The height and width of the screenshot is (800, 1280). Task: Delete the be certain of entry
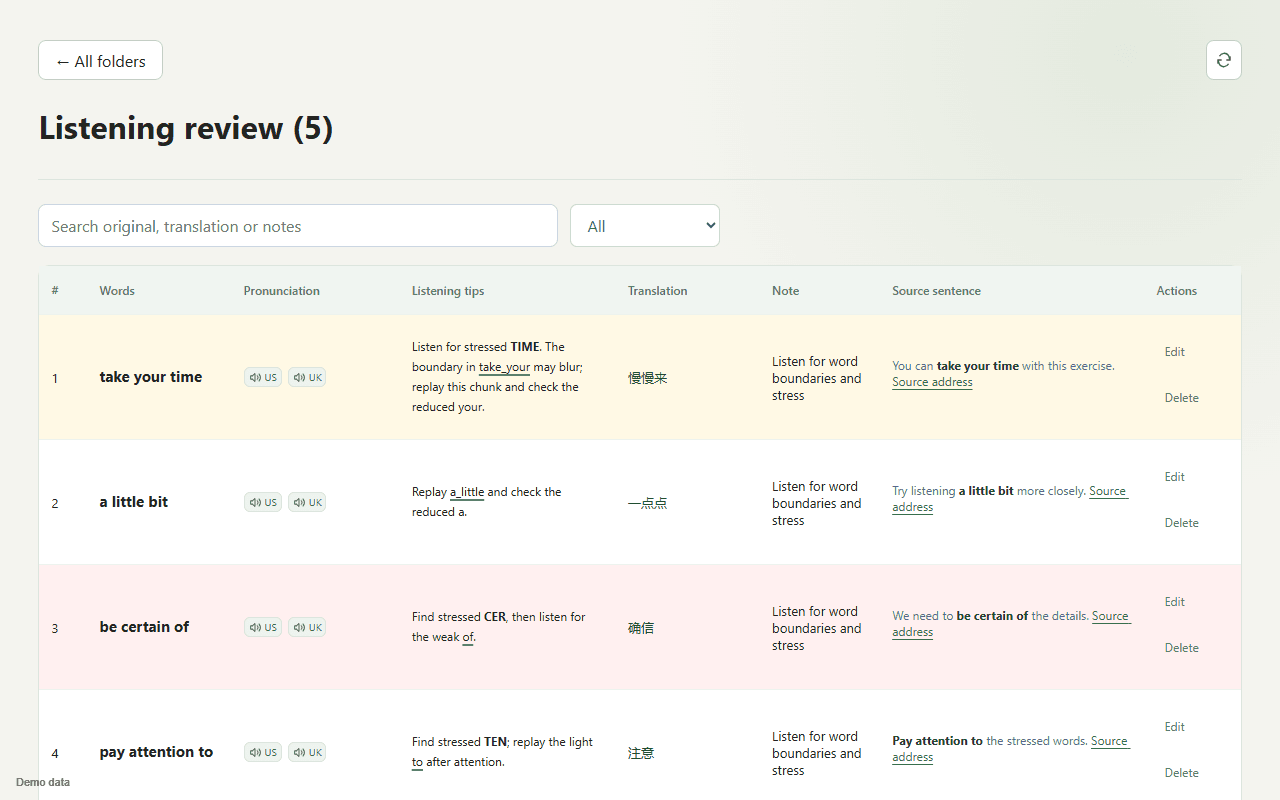coord(1181,648)
